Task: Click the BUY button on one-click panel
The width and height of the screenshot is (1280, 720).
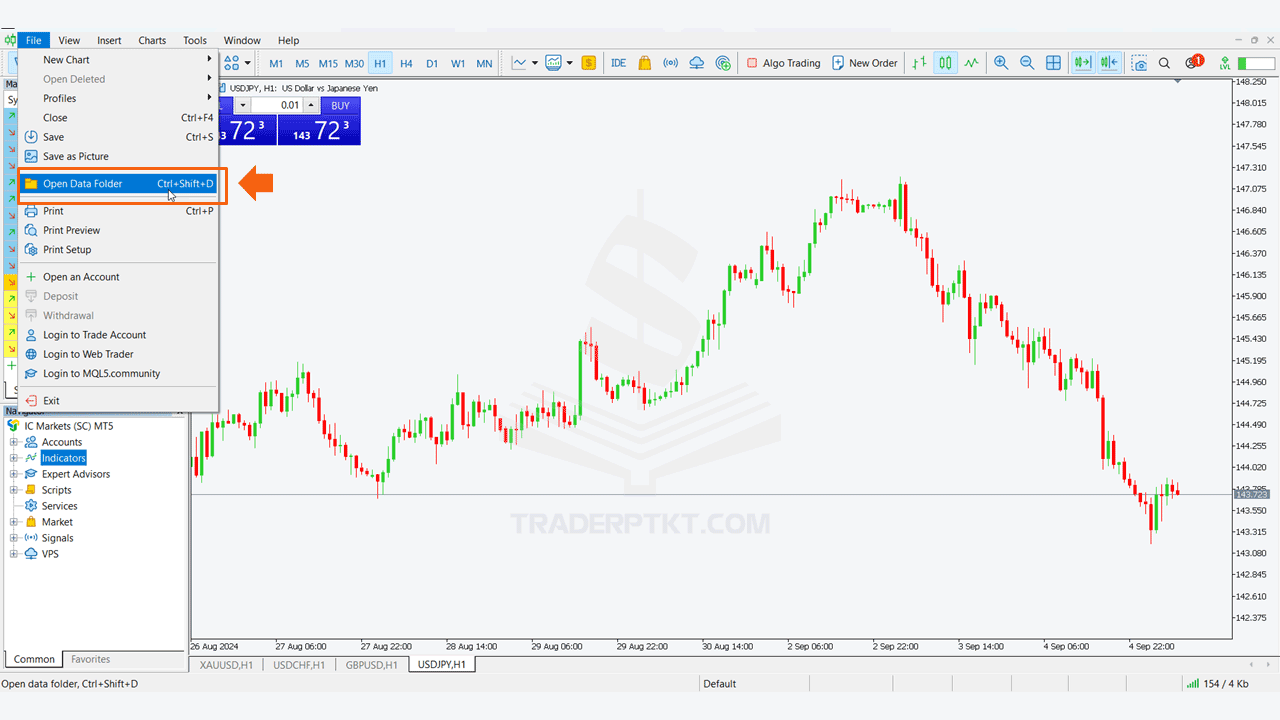Action: tap(340, 105)
